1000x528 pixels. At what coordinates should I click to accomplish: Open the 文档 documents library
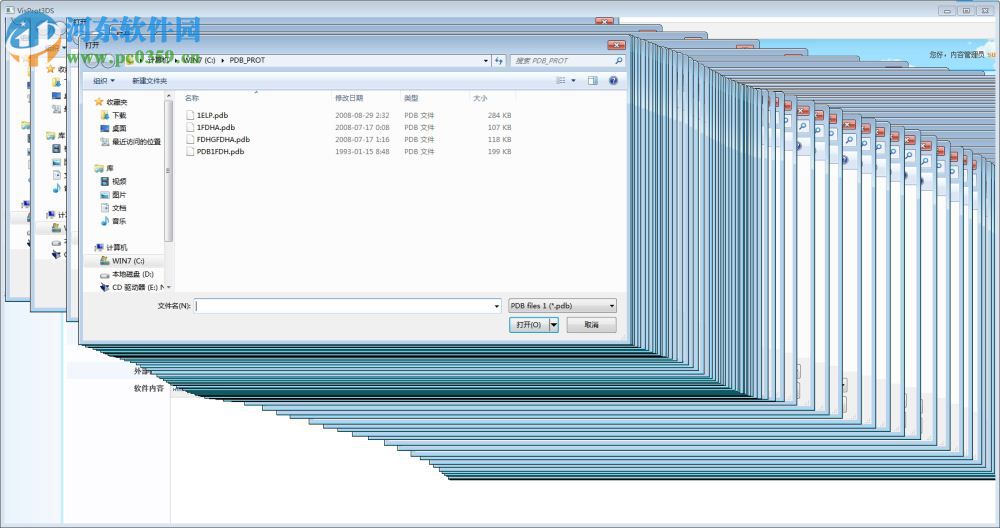[x=119, y=209]
